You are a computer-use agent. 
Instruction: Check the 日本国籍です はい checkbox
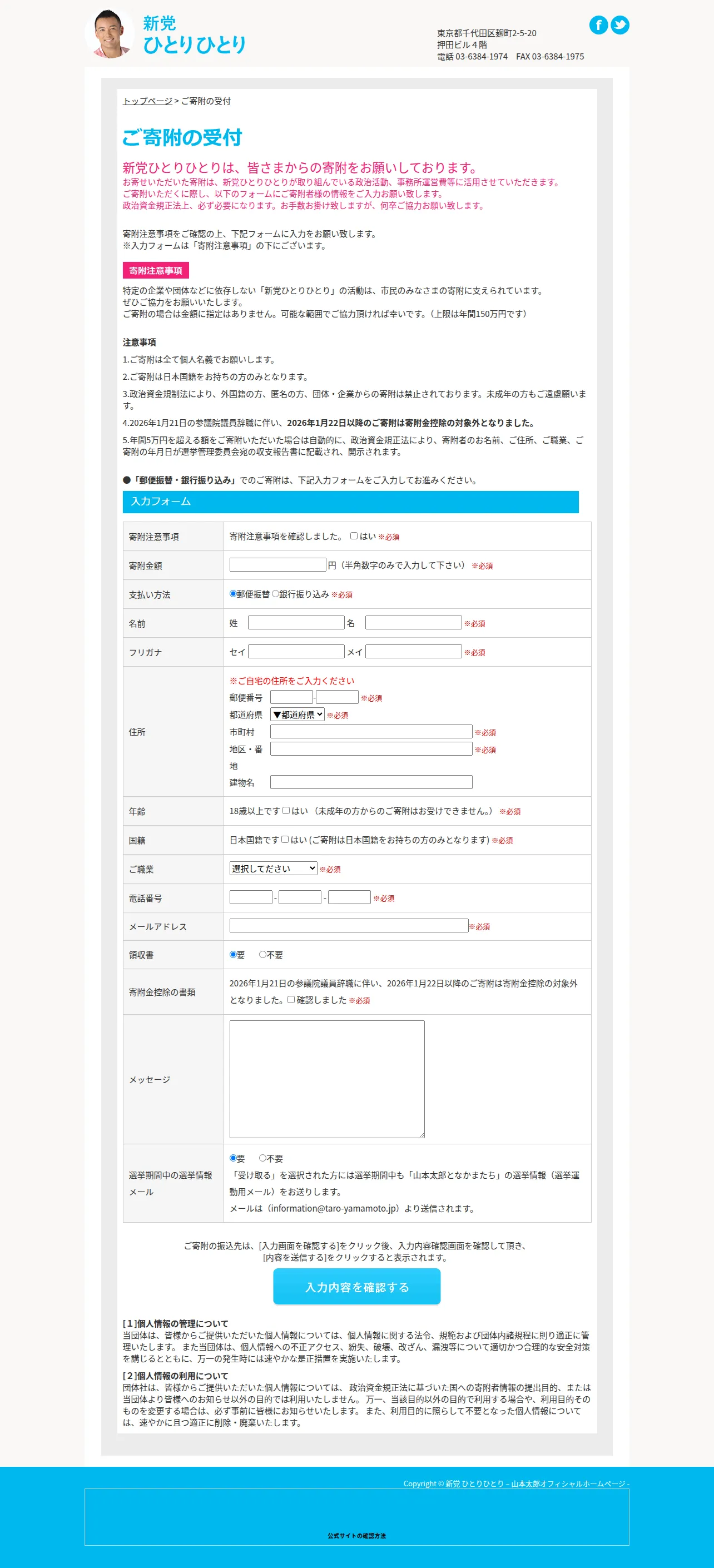(285, 840)
